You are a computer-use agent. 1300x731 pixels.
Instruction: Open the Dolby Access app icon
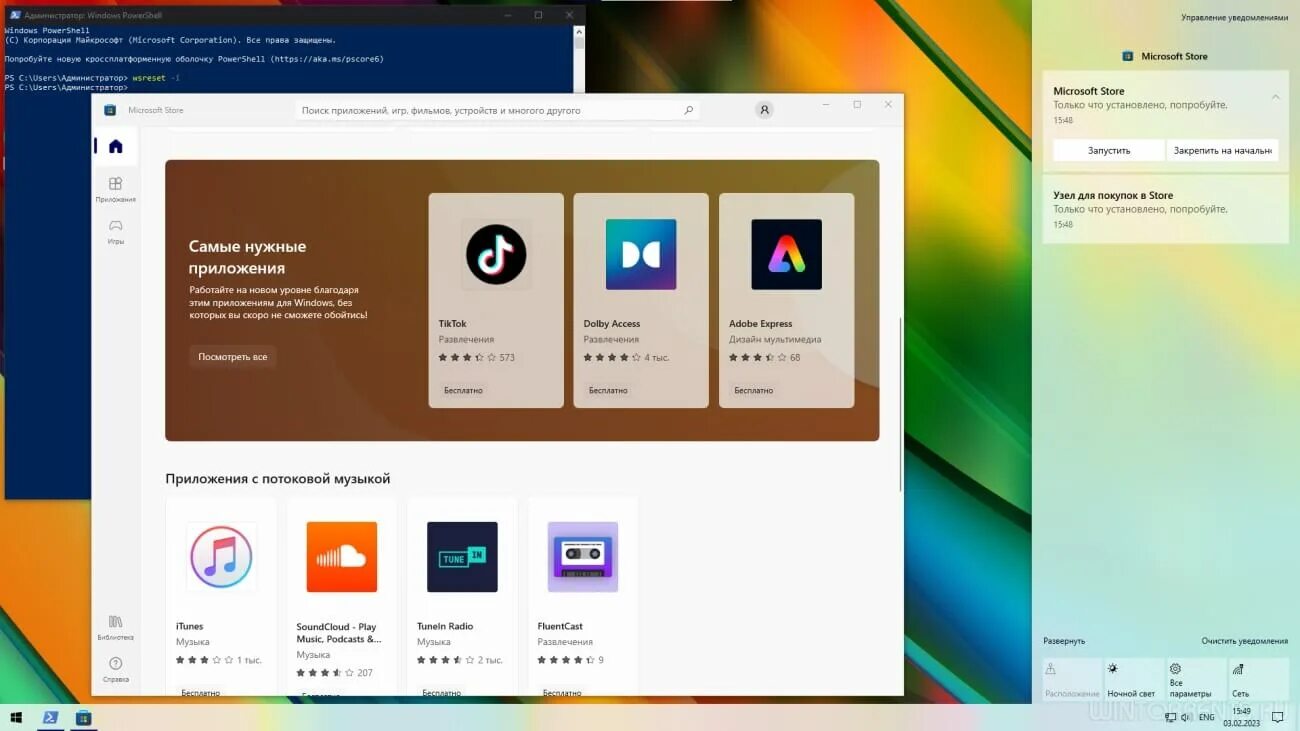pyautogui.click(x=641, y=254)
